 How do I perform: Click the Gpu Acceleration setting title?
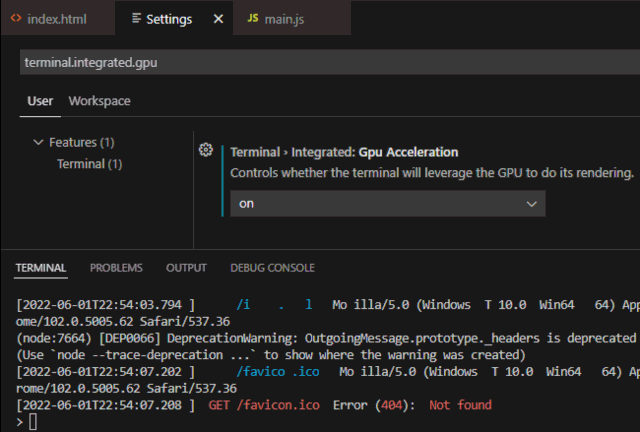click(344, 152)
